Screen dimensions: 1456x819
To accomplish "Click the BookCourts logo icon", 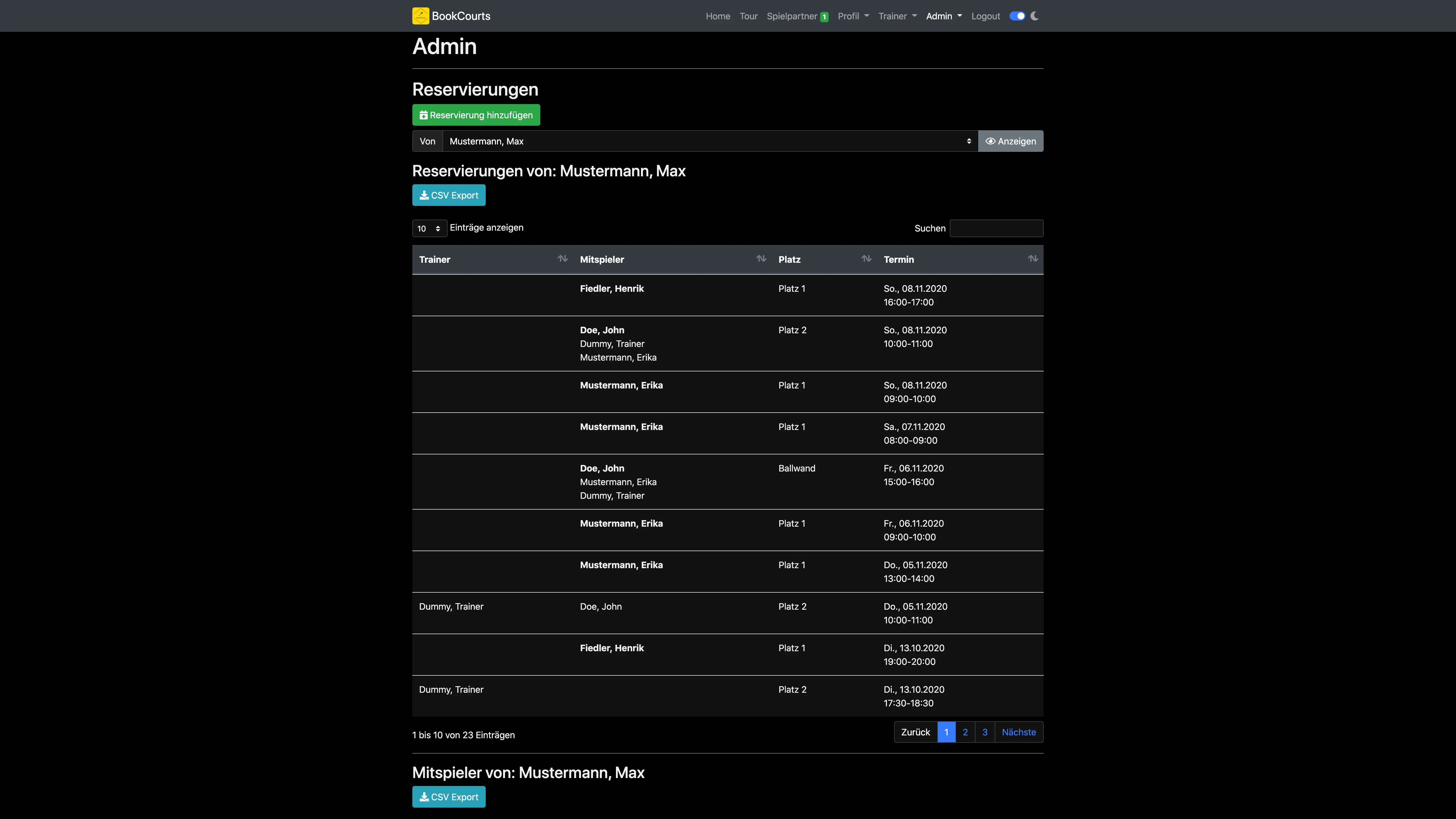I will pos(421,16).
